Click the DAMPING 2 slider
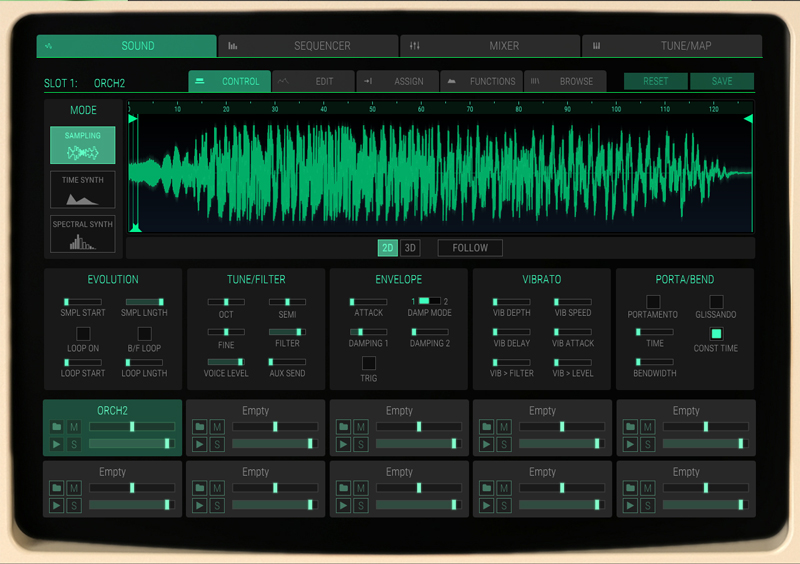The image size is (800, 564). tap(430, 332)
